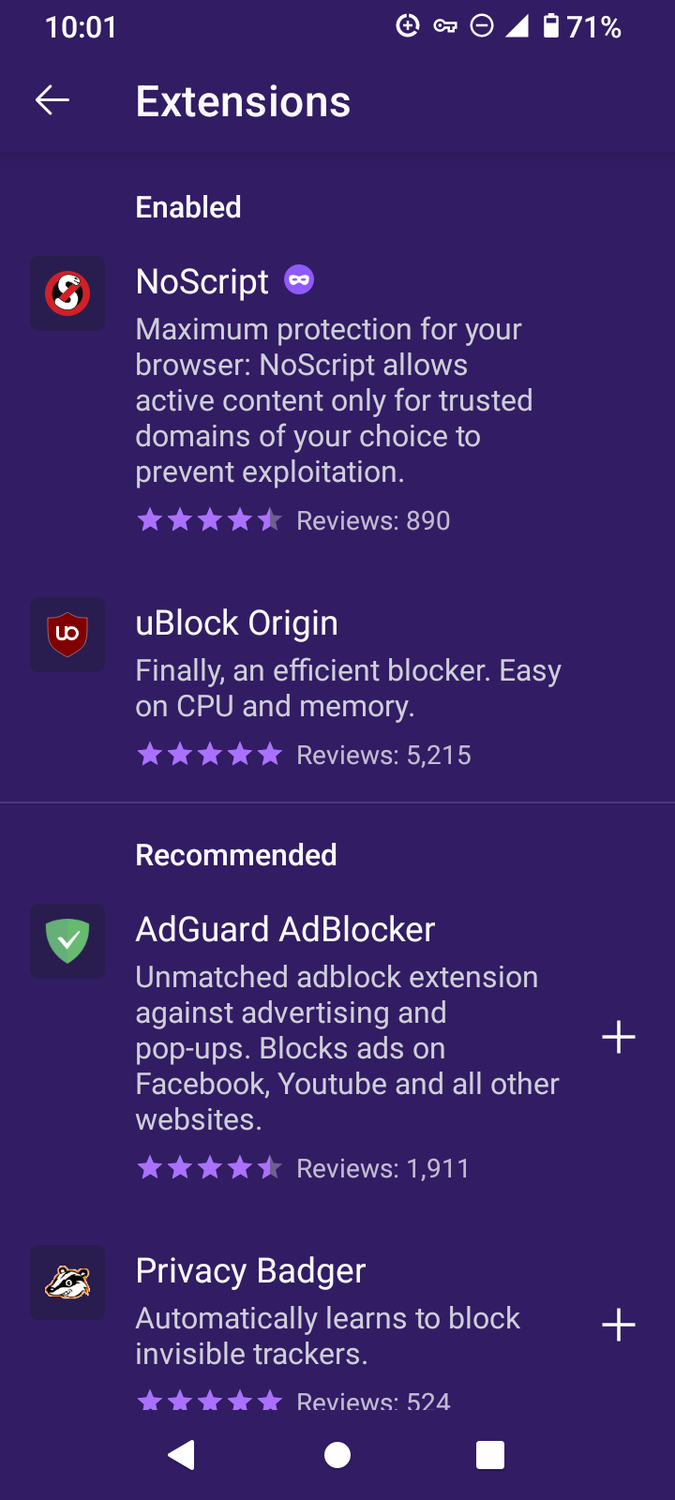The height and width of the screenshot is (1500, 675).
Task: Click the uBlock Origin shield icon
Action: tap(67, 634)
